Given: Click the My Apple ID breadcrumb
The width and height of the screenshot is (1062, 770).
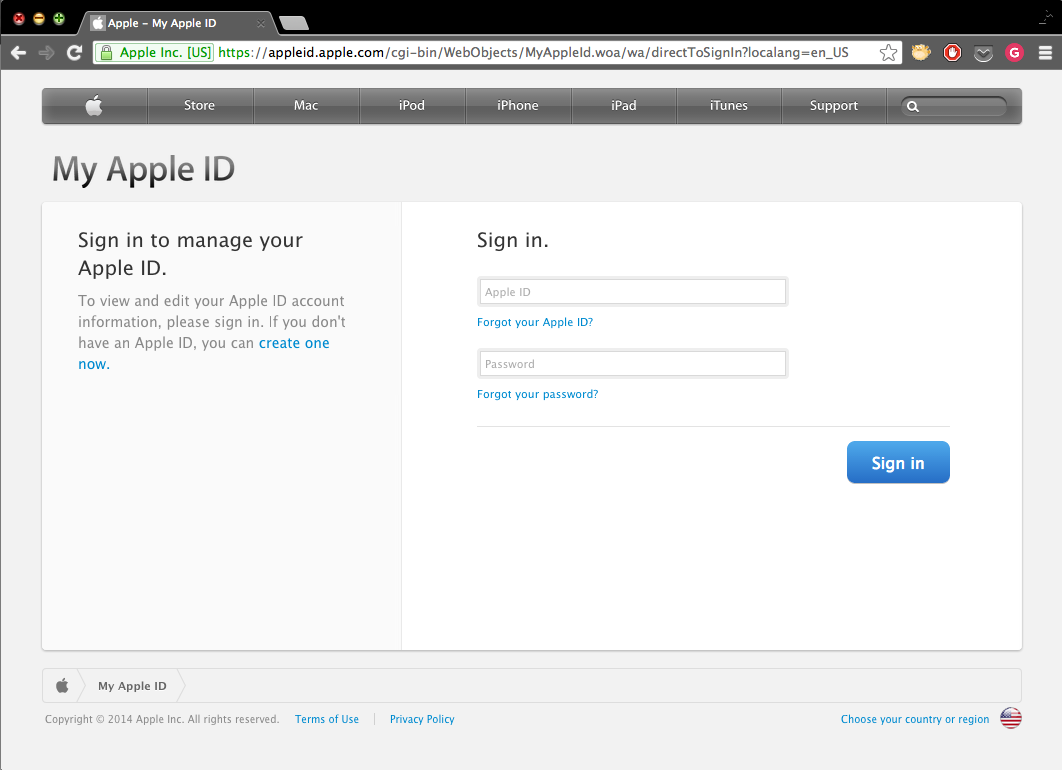Looking at the screenshot, I should pyautogui.click(x=132, y=686).
